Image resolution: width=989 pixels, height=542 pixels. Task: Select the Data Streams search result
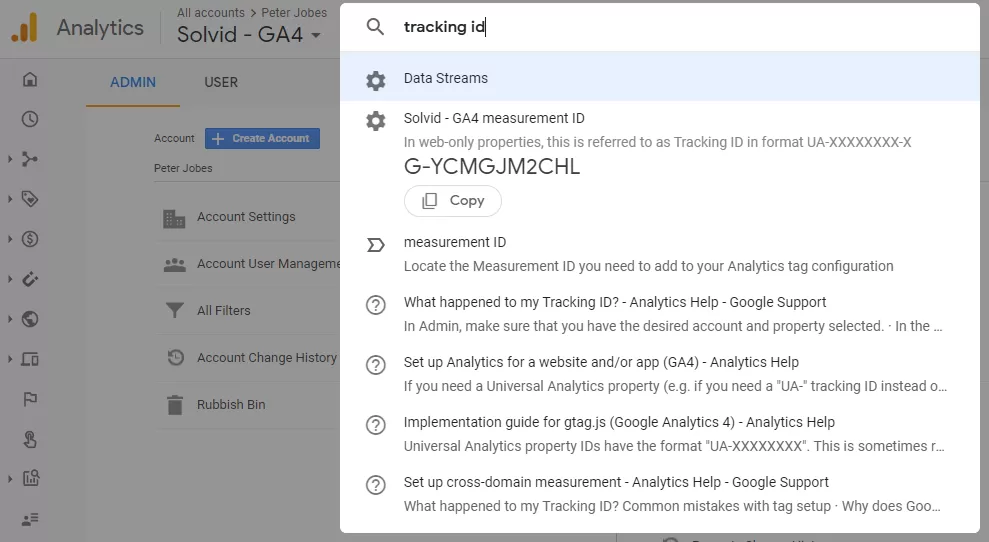tap(660, 76)
